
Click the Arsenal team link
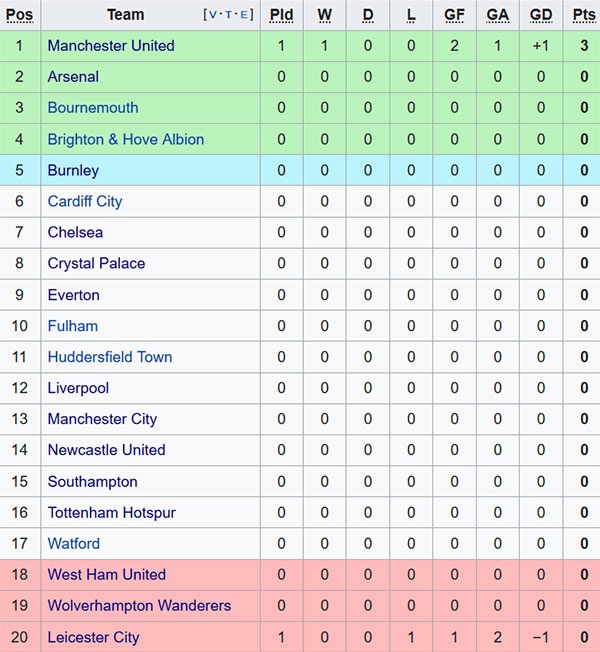(x=73, y=77)
